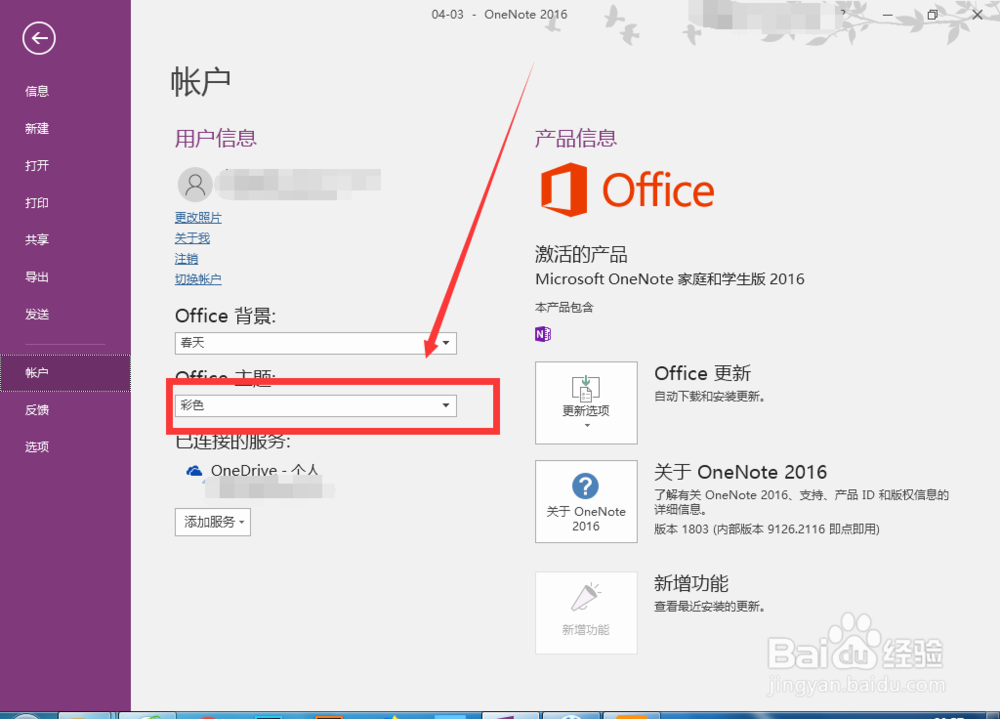This screenshot has height=719, width=1000.
Task: Go to the 导出 page
Action: pos(37,277)
